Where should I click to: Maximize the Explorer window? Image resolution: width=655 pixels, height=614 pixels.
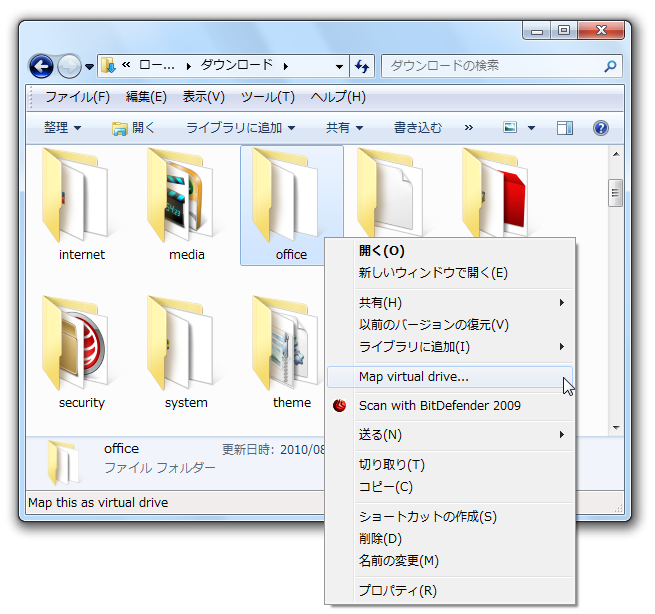coord(564,31)
